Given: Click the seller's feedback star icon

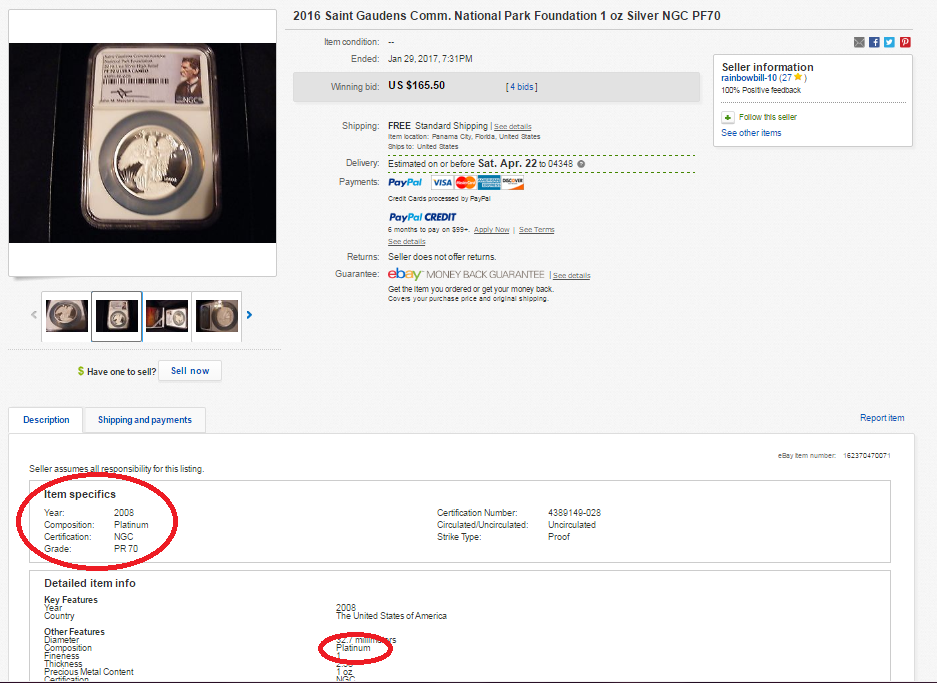Looking at the screenshot, I should [x=798, y=77].
